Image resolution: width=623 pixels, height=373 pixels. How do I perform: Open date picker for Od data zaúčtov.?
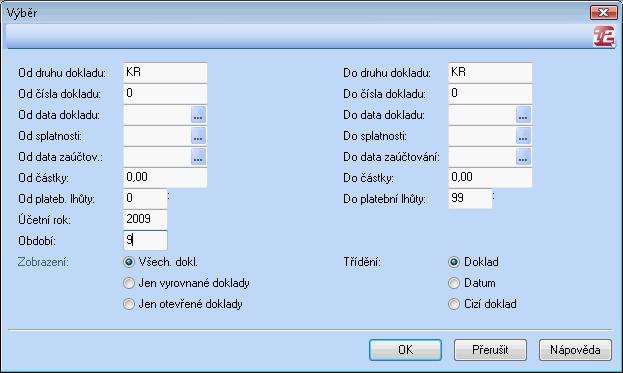pos(198,157)
